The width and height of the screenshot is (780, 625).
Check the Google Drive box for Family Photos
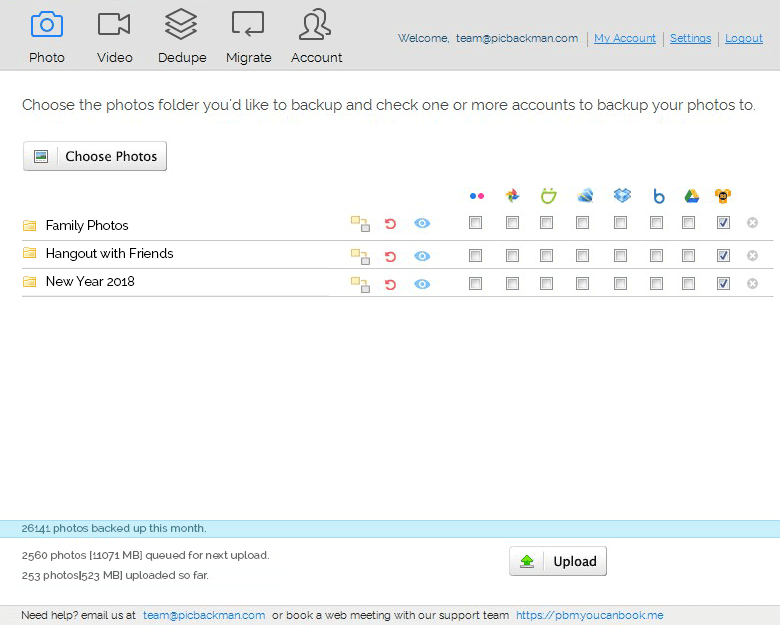(688, 222)
